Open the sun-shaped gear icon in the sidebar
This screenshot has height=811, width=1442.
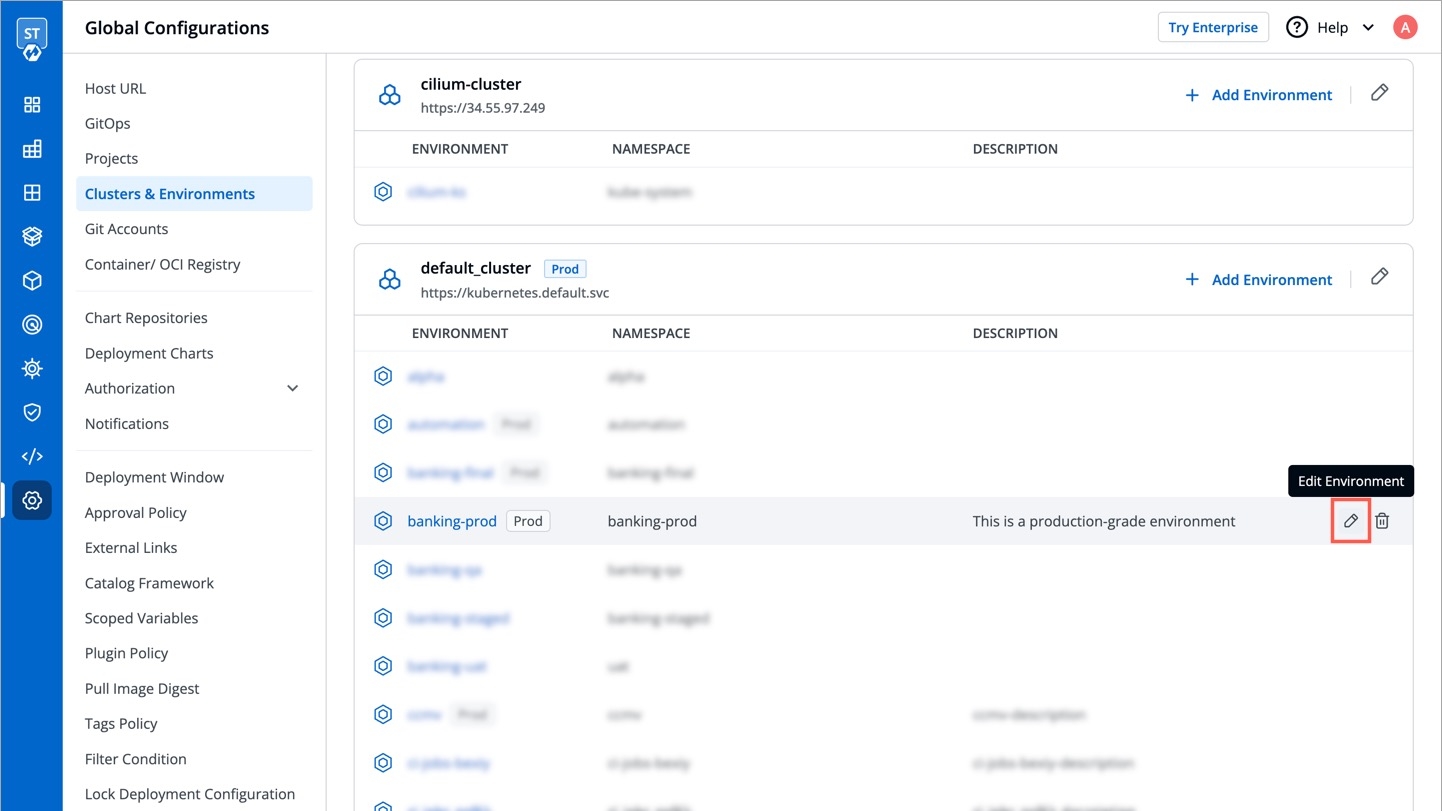32,369
